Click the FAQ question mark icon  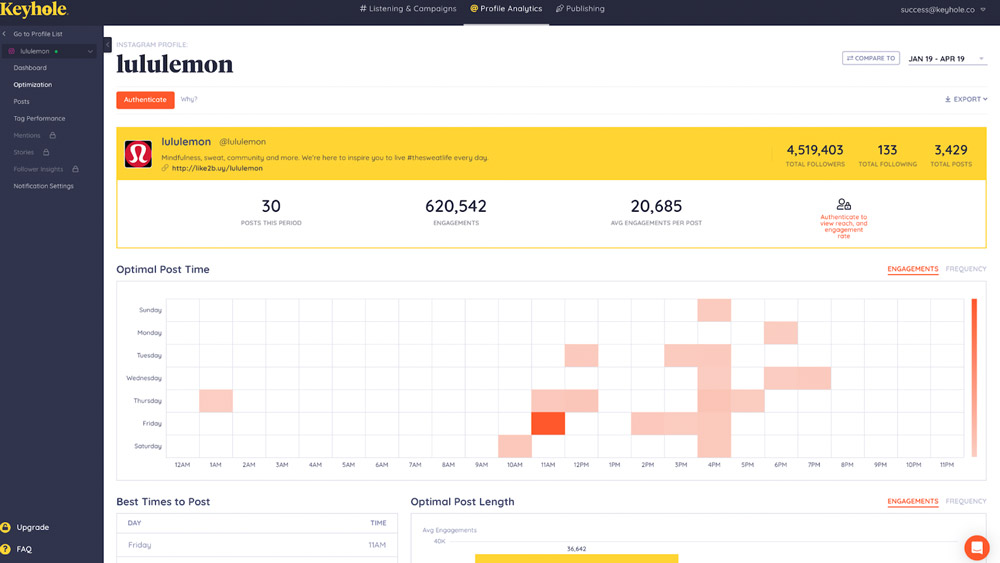tap(6, 549)
